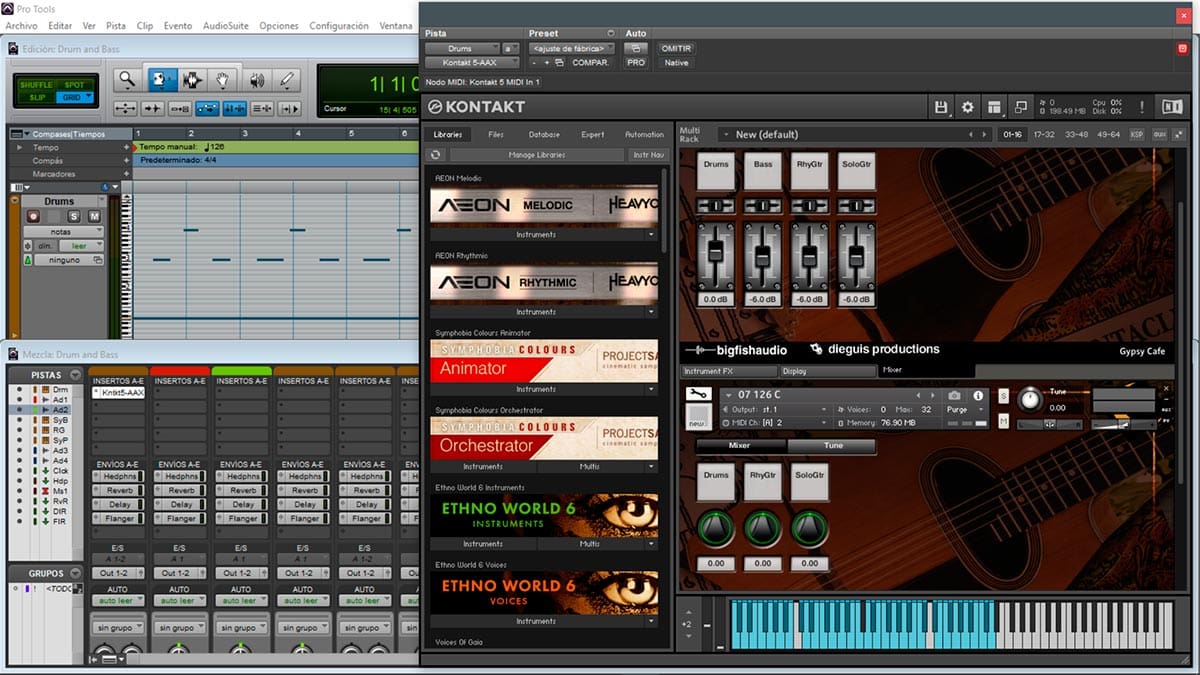Click the snapshot camera icon

click(x=954, y=395)
